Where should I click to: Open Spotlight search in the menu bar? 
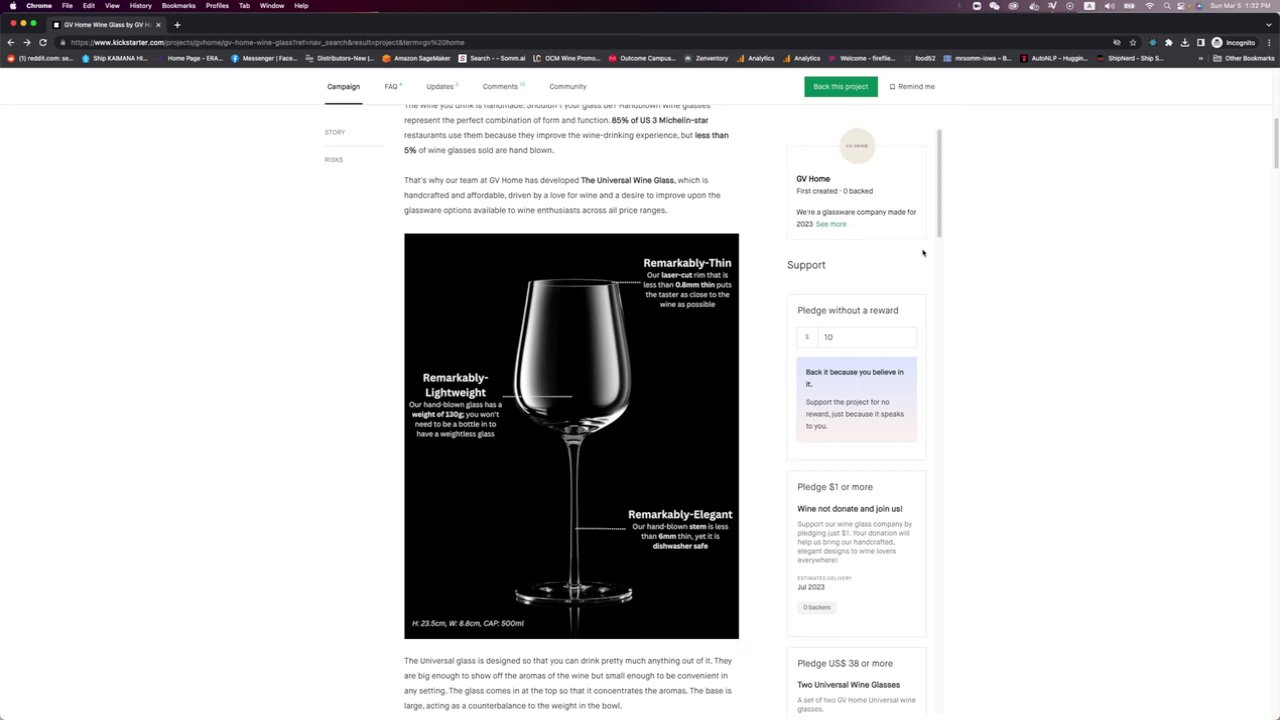pos(1166,6)
